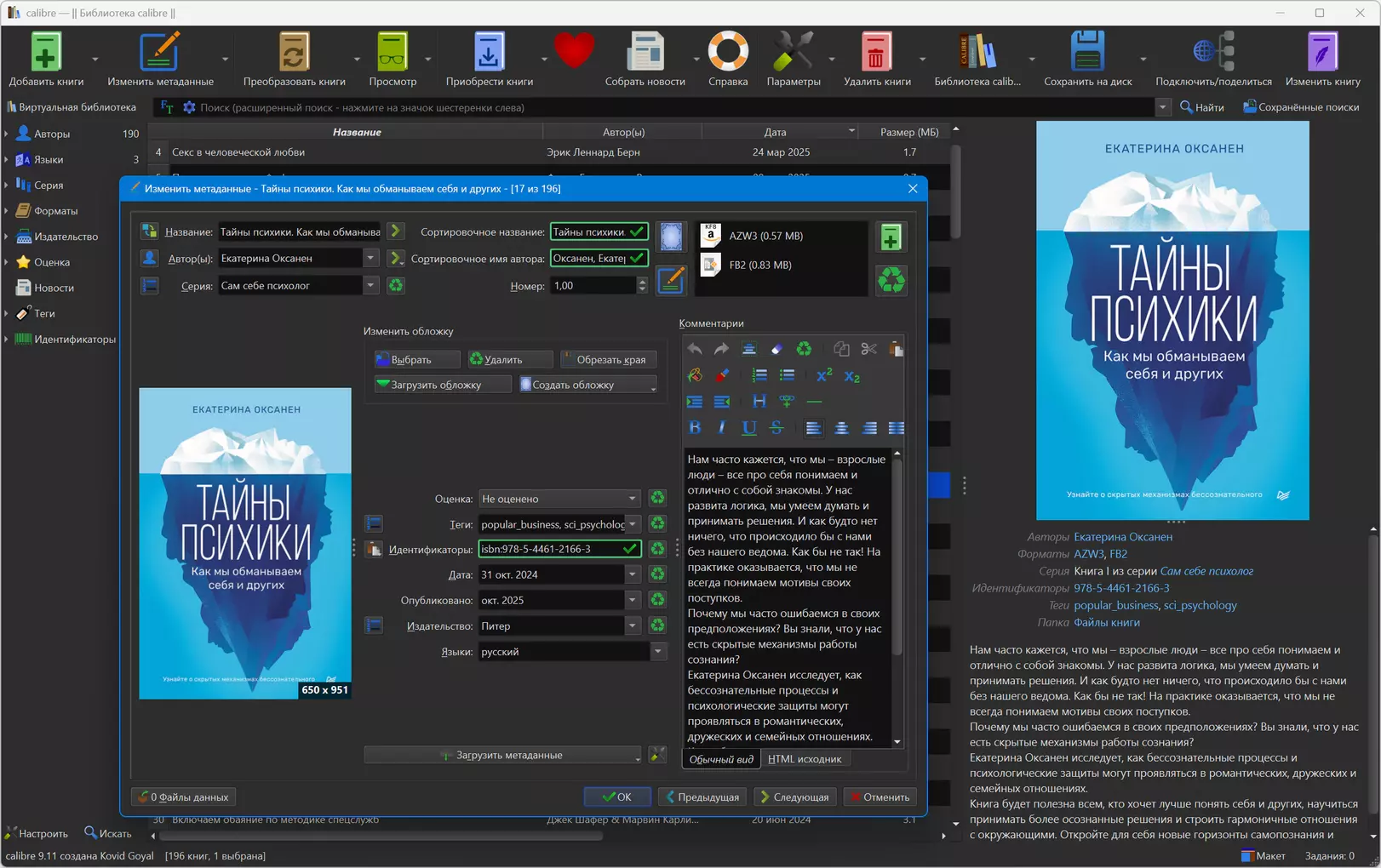Click the Bold formatting icon in comments

(x=695, y=428)
